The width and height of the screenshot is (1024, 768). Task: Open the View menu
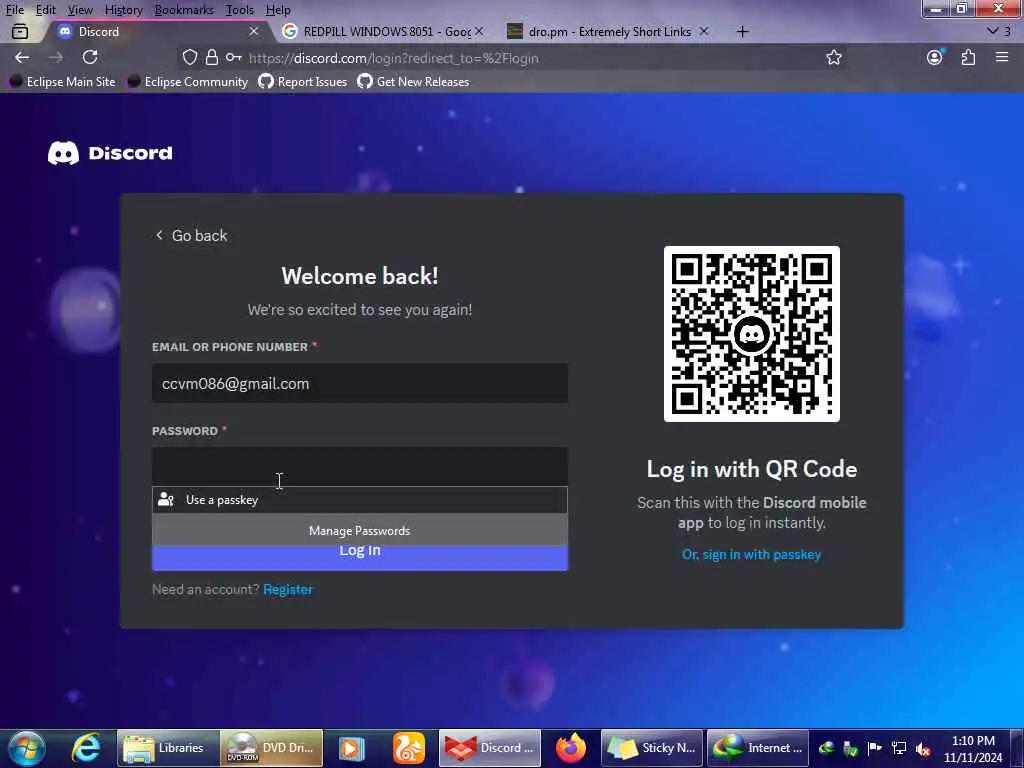(x=80, y=10)
